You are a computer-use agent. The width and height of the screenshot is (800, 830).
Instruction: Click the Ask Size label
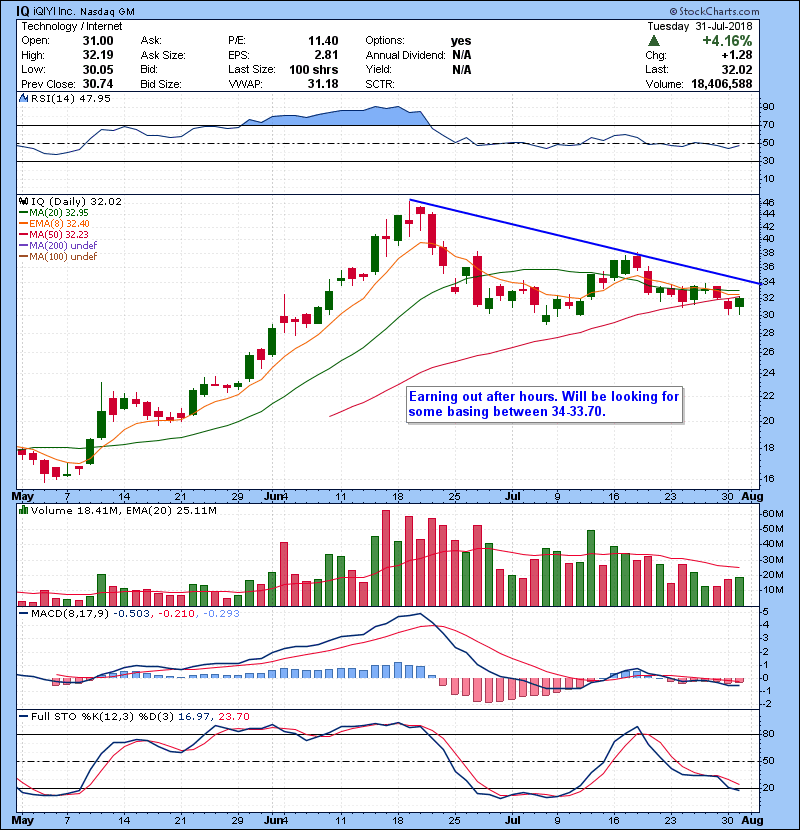click(x=163, y=55)
